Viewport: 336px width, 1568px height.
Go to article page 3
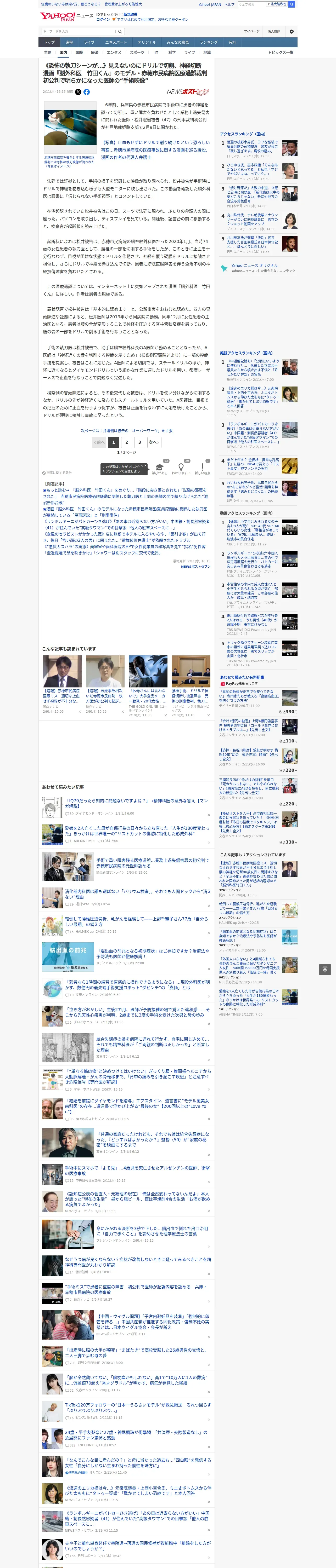(x=140, y=442)
